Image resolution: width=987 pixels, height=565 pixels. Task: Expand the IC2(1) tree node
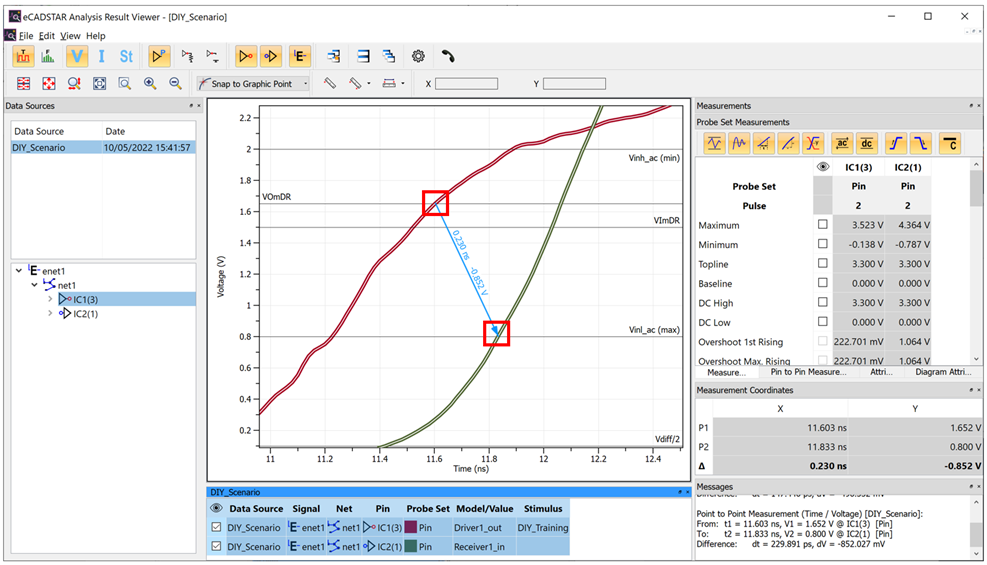point(50,313)
